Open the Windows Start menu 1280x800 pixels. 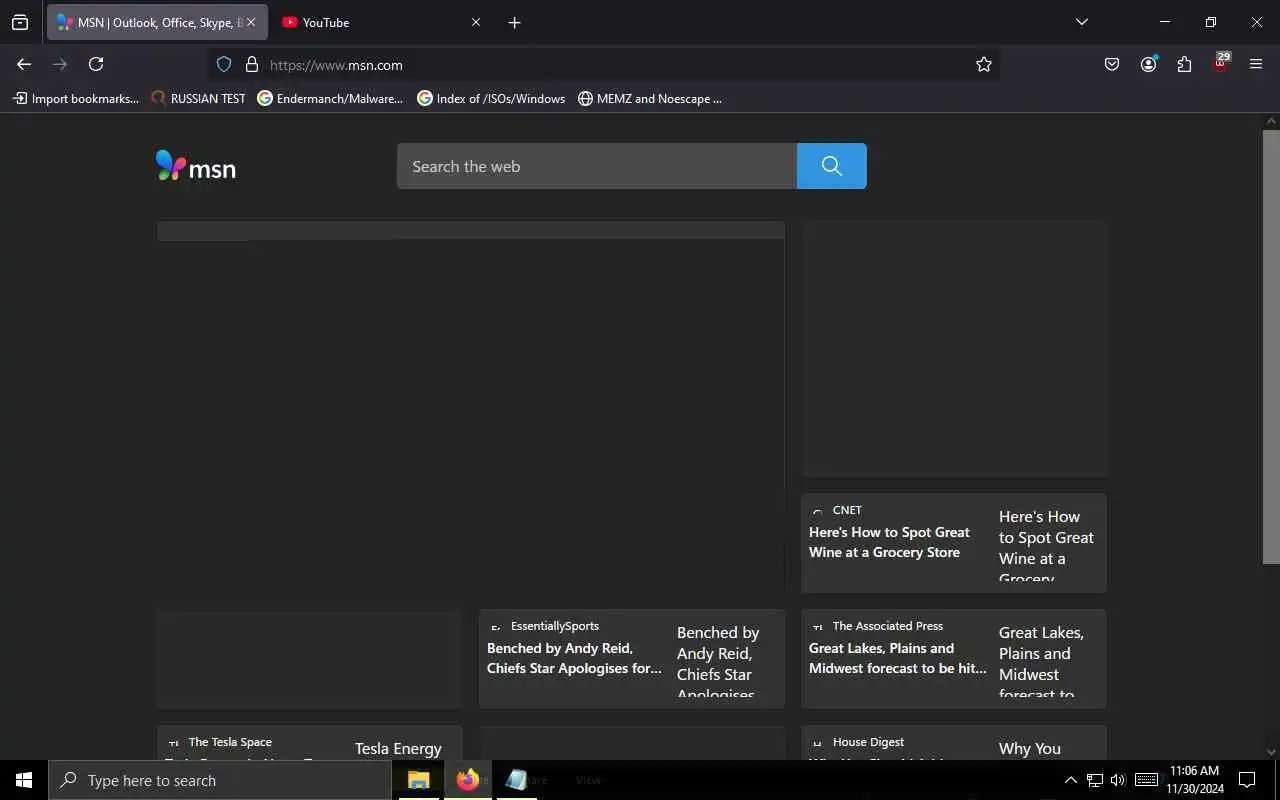pos(24,780)
